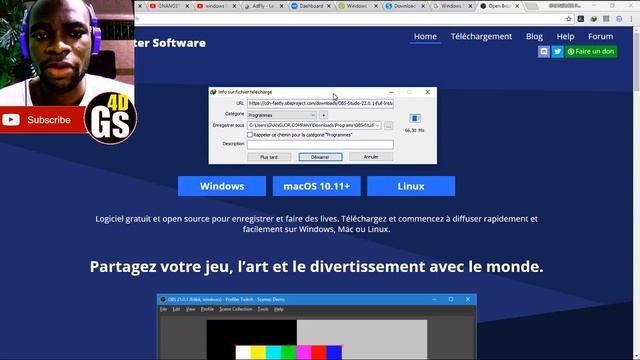Image resolution: width=640 pixels, height=360 pixels.
Task: Choose the macOS 10.11+ download button
Action: [x=317, y=186]
